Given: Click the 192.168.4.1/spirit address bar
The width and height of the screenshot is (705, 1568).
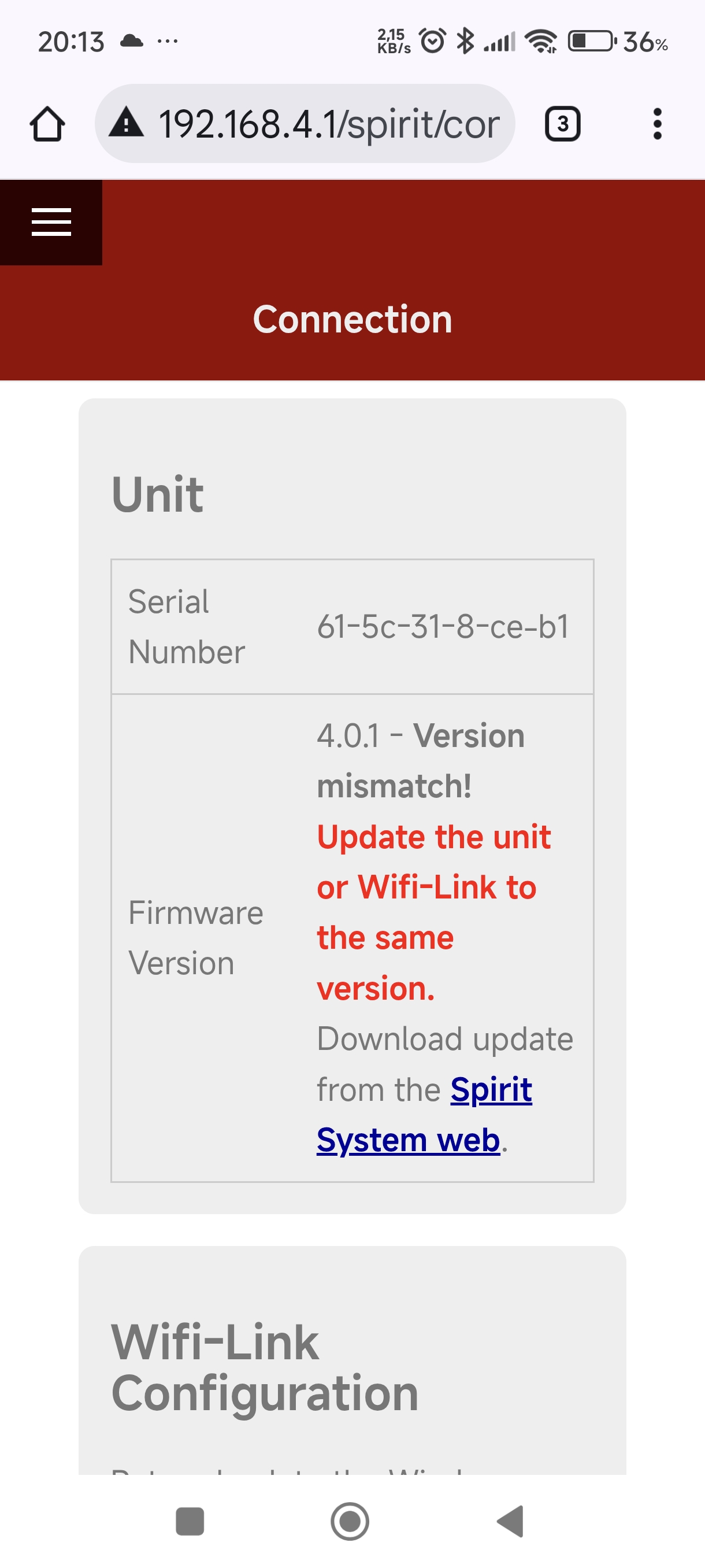Looking at the screenshot, I should [x=328, y=124].
